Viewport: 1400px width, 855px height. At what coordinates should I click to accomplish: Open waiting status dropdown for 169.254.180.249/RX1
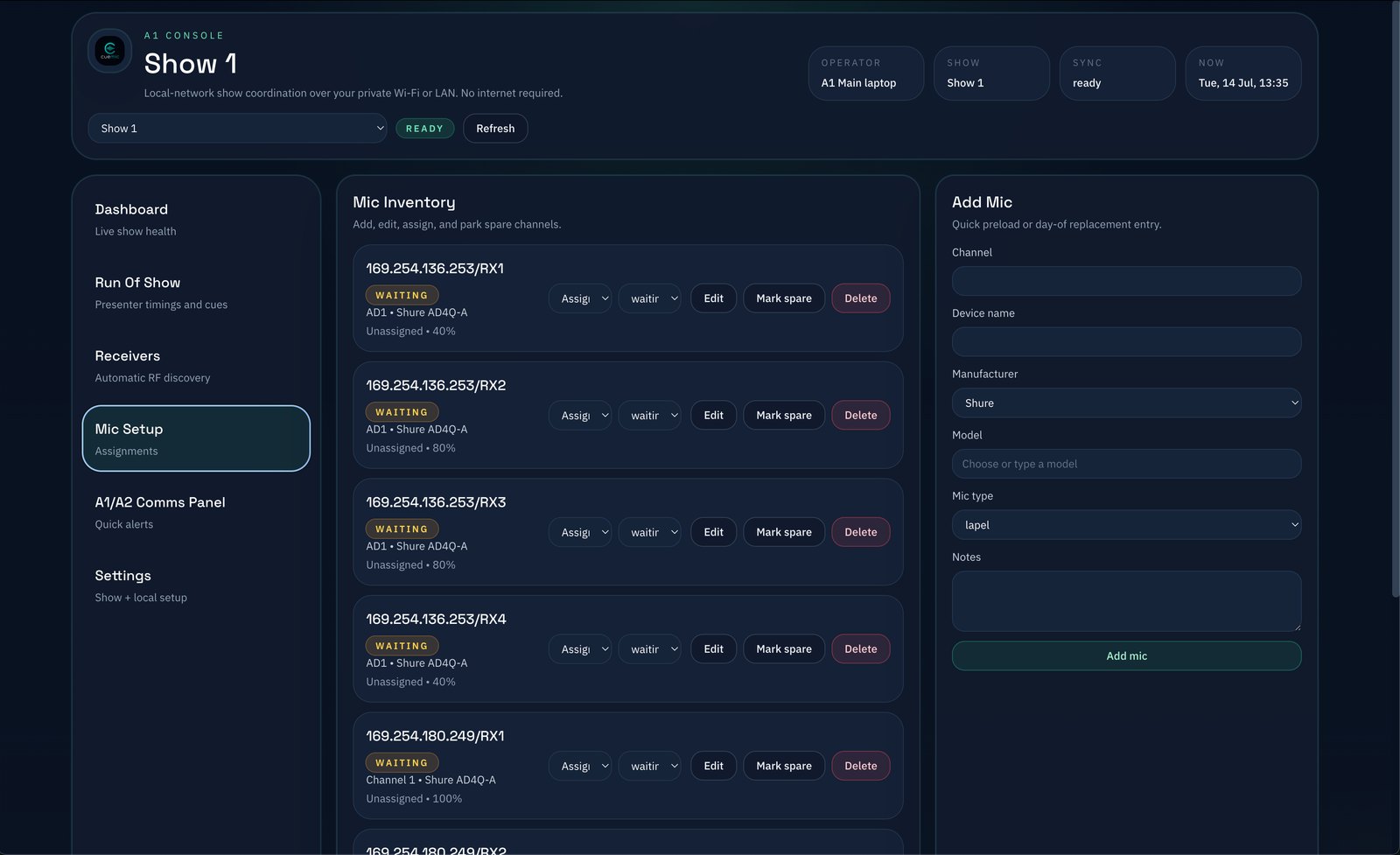point(650,766)
